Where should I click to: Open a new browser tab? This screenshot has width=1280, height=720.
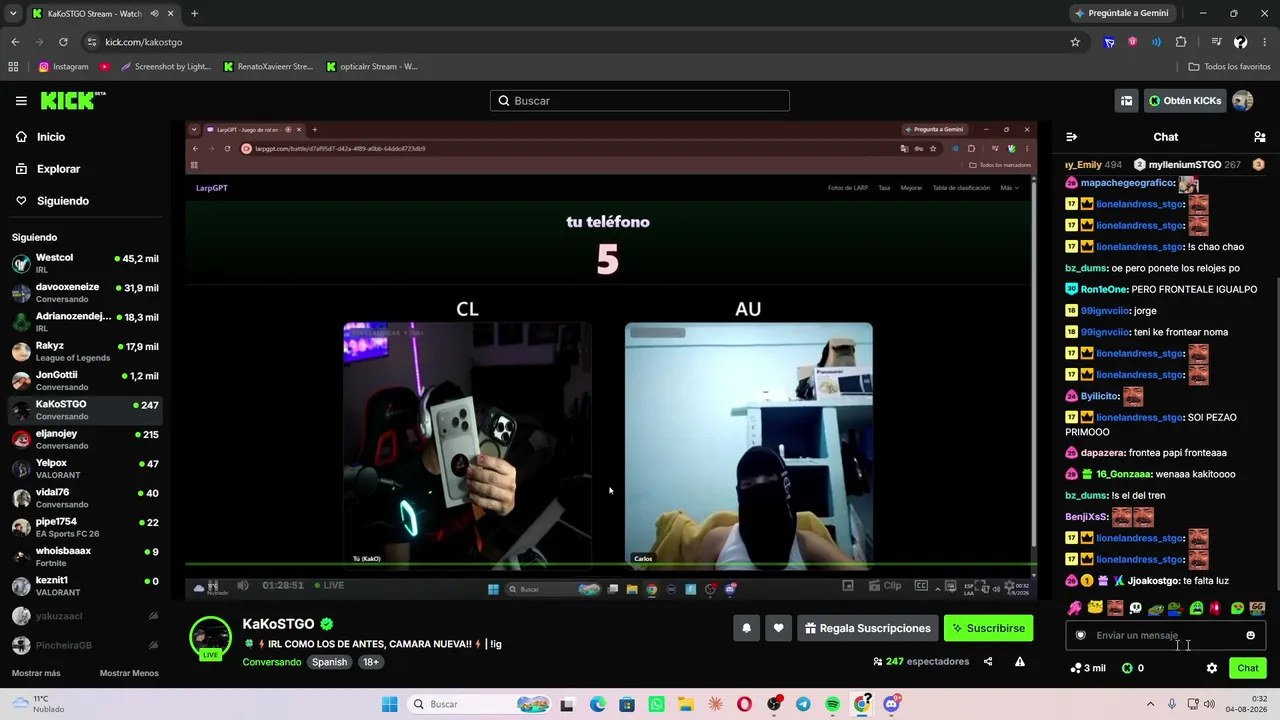coord(194,14)
